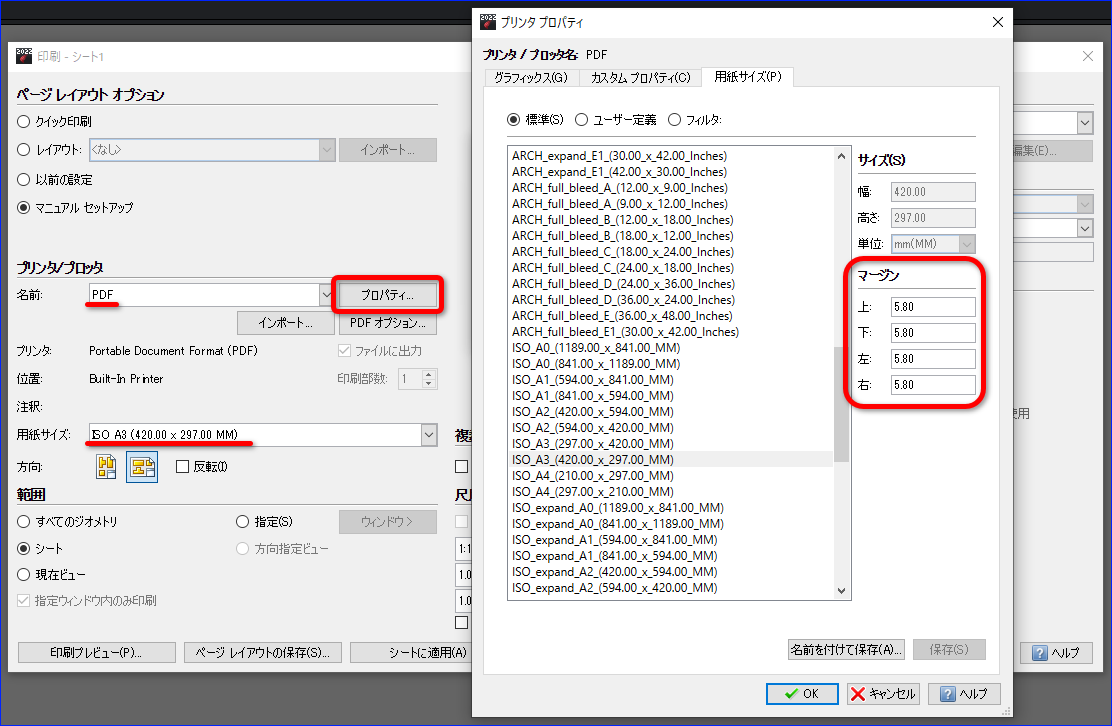Click ヘルプ button in print dialog
This screenshot has height=726, width=1112.
[x=1056, y=653]
